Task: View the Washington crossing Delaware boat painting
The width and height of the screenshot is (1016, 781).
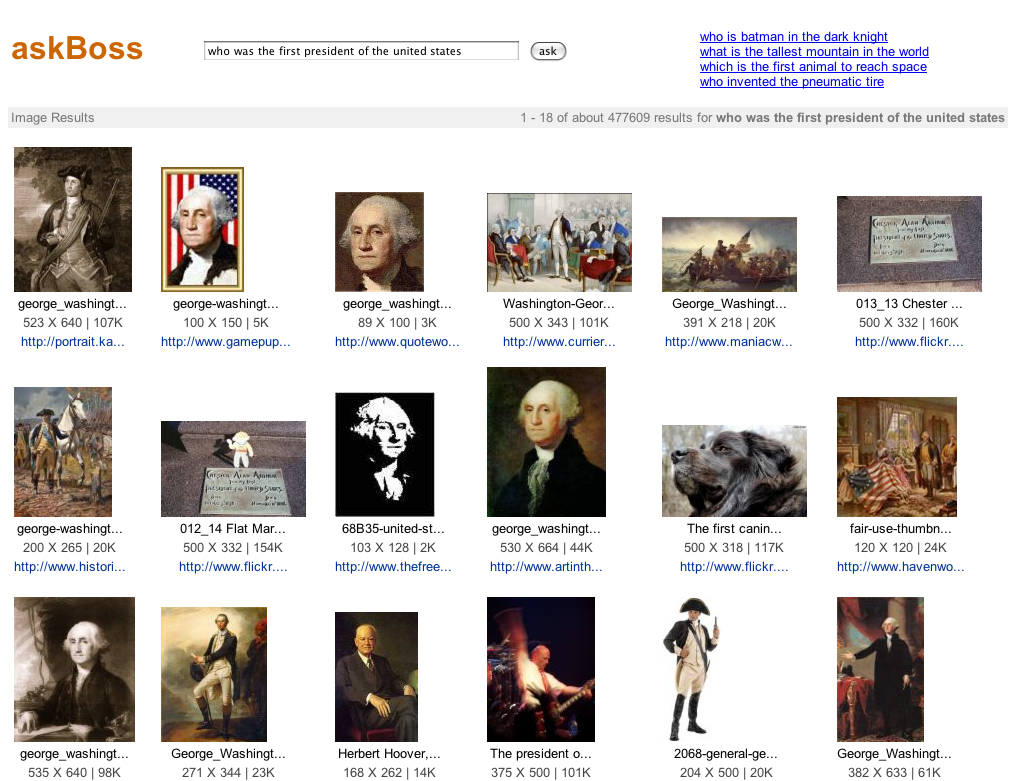Action: pyautogui.click(x=729, y=254)
